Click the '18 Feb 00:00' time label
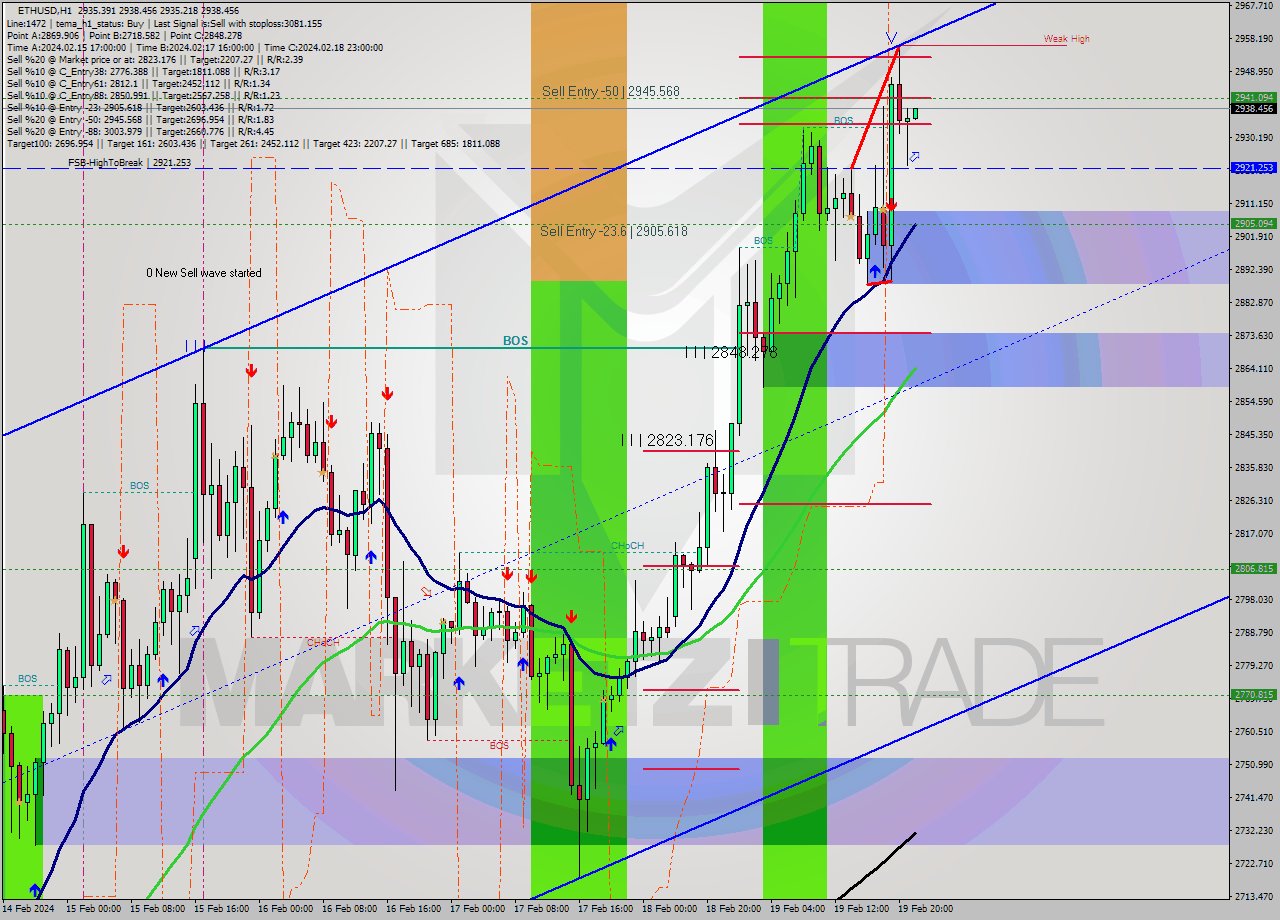This screenshot has width=1280, height=920. coord(669,909)
